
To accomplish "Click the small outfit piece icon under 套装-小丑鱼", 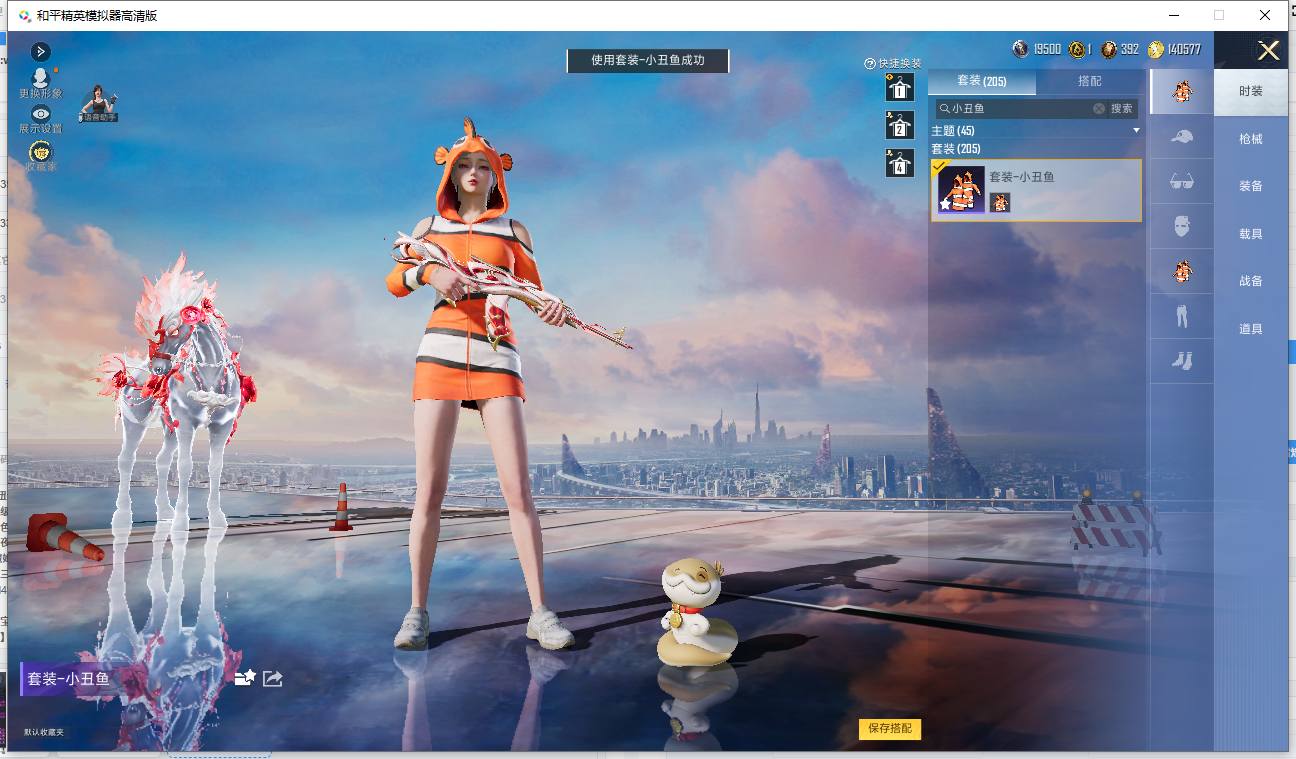I will pyautogui.click(x=999, y=203).
